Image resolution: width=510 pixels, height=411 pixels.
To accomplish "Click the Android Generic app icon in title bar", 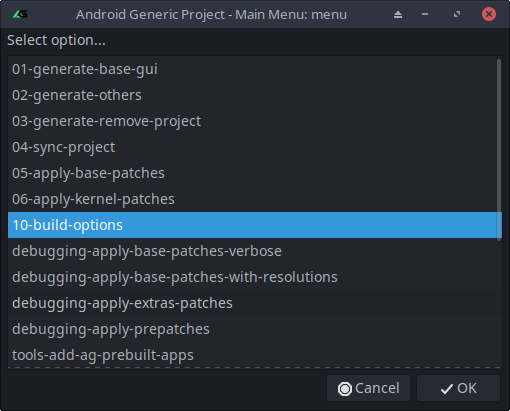I will point(20,14).
